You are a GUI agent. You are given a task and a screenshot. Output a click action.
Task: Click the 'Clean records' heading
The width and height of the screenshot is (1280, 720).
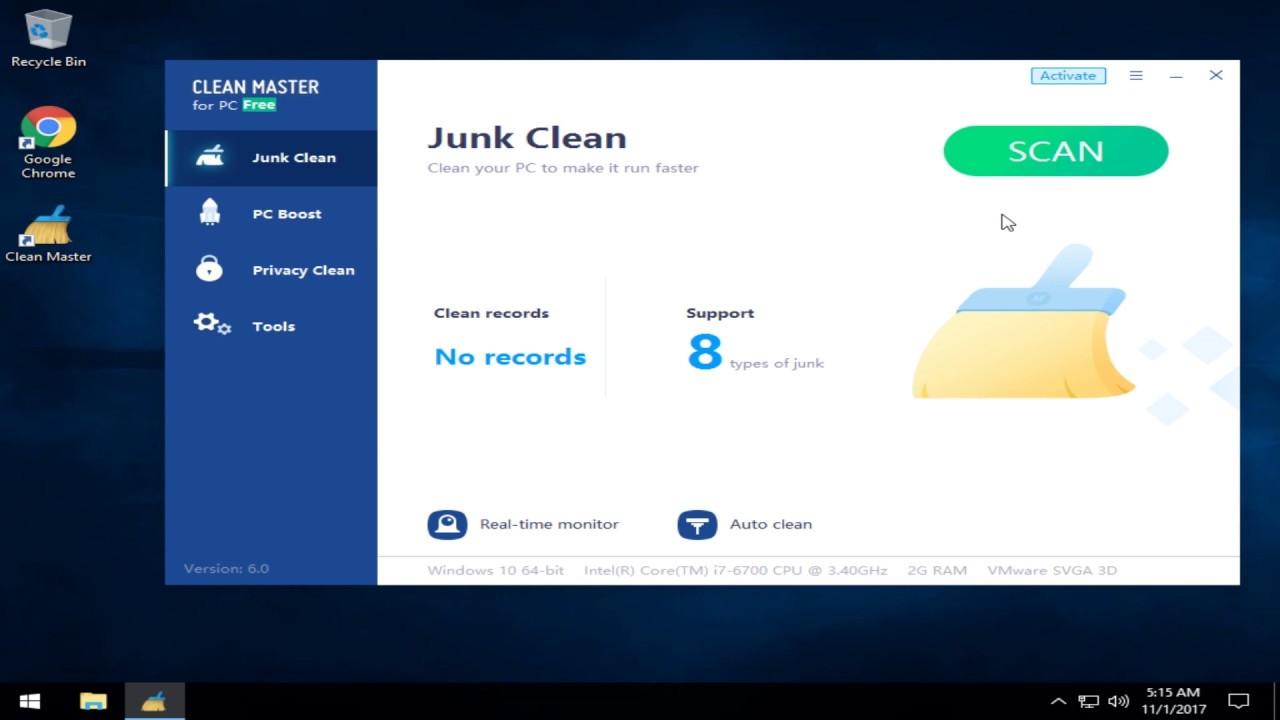tap(491, 313)
